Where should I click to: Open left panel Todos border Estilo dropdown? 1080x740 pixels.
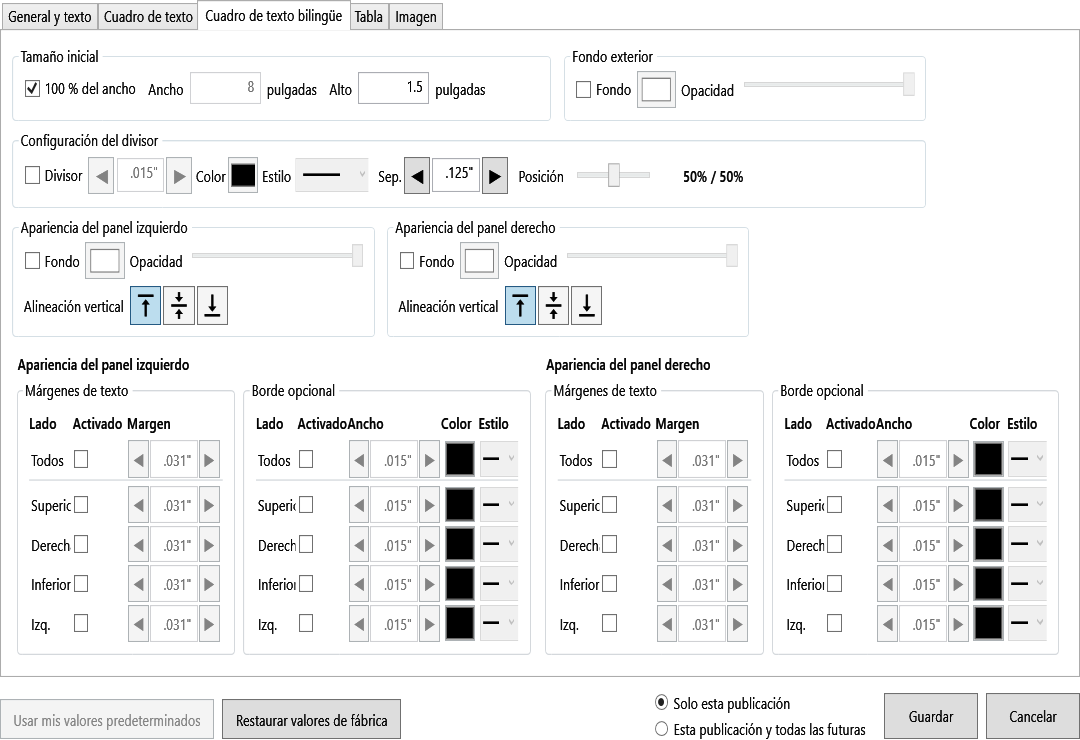499,459
